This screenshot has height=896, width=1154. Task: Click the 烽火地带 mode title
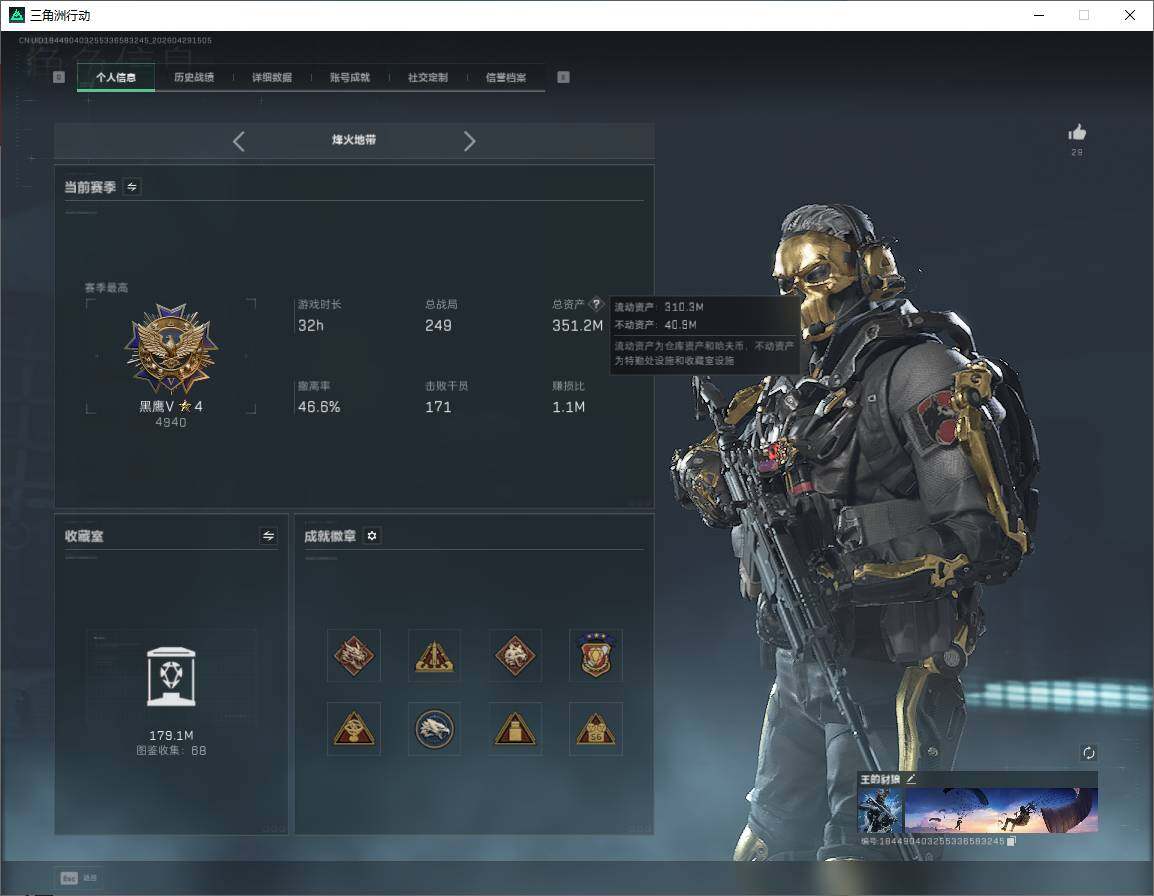(354, 140)
